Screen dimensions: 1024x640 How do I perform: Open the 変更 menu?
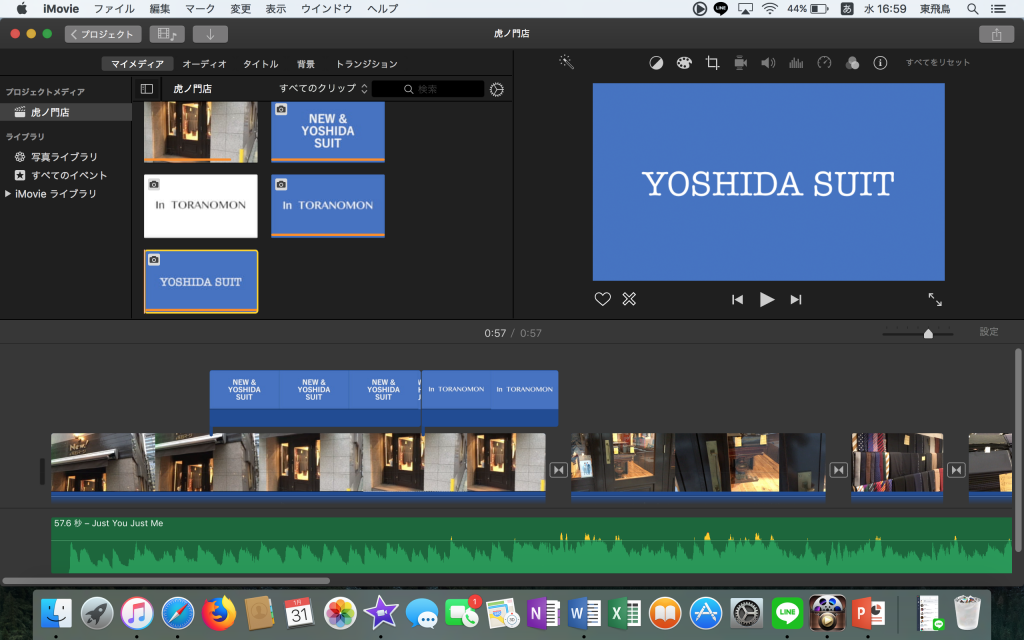click(x=240, y=8)
